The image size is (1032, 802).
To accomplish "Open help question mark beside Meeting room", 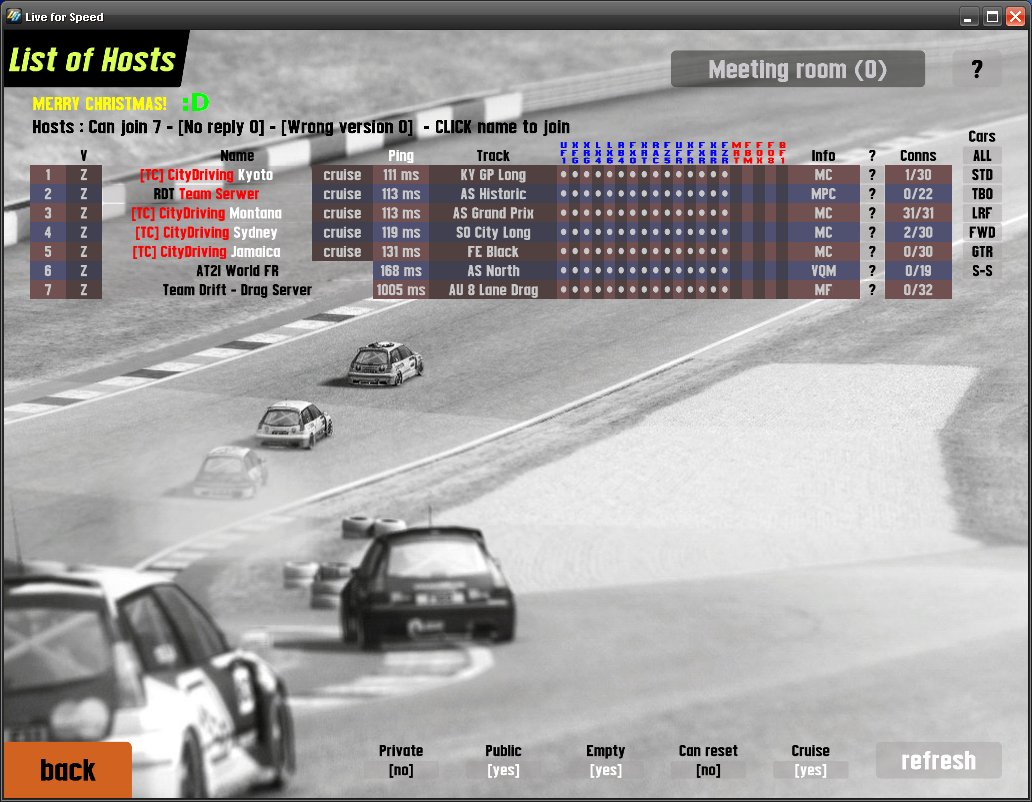I will 977,69.
